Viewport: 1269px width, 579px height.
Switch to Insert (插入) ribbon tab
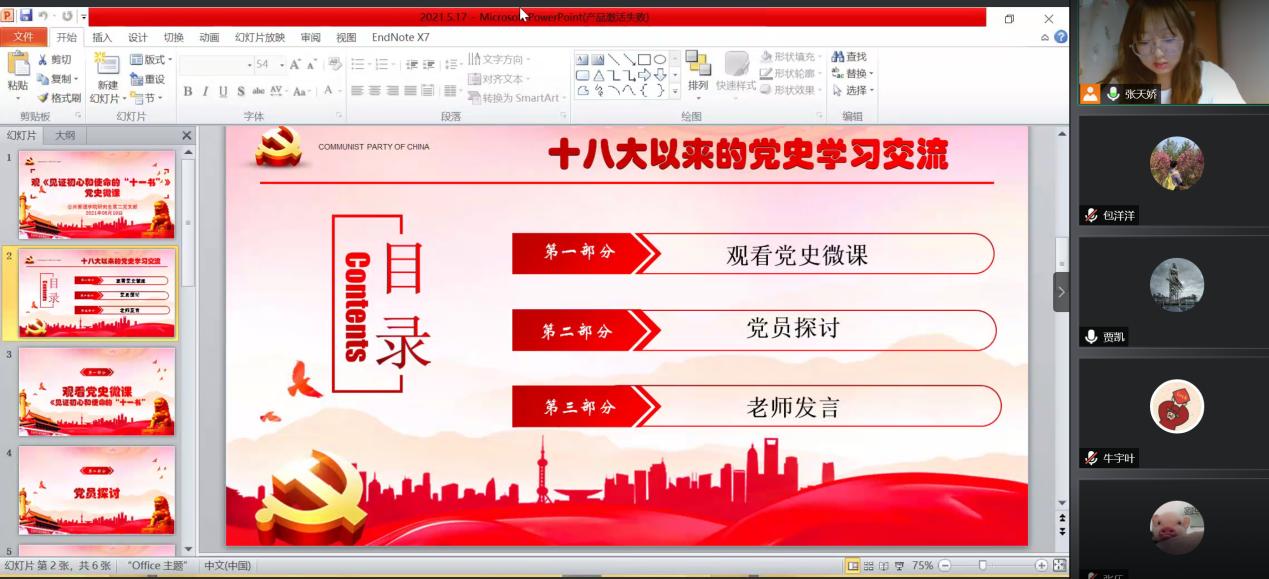pyautogui.click(x=102, y=37)
